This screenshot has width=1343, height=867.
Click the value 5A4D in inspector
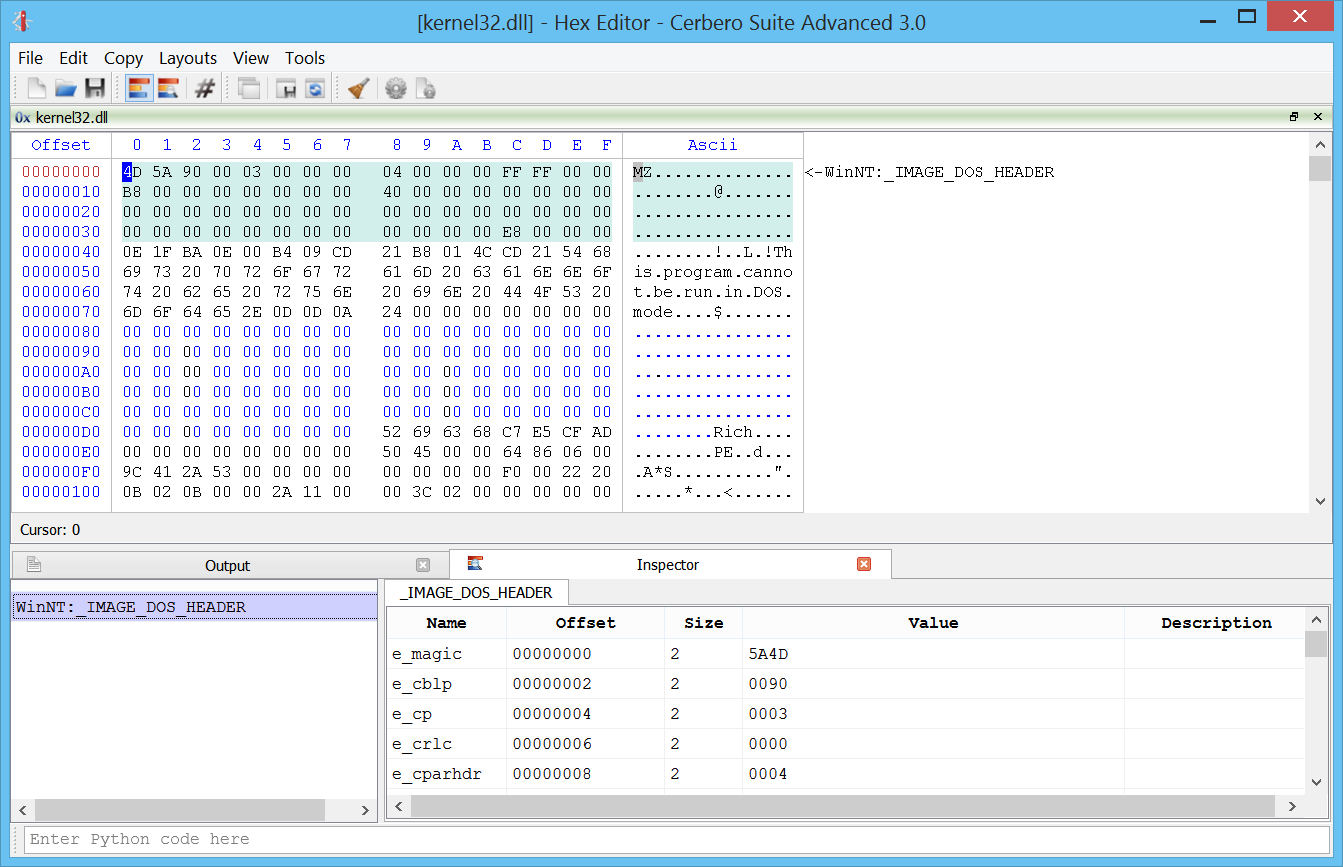pos(768,654)
